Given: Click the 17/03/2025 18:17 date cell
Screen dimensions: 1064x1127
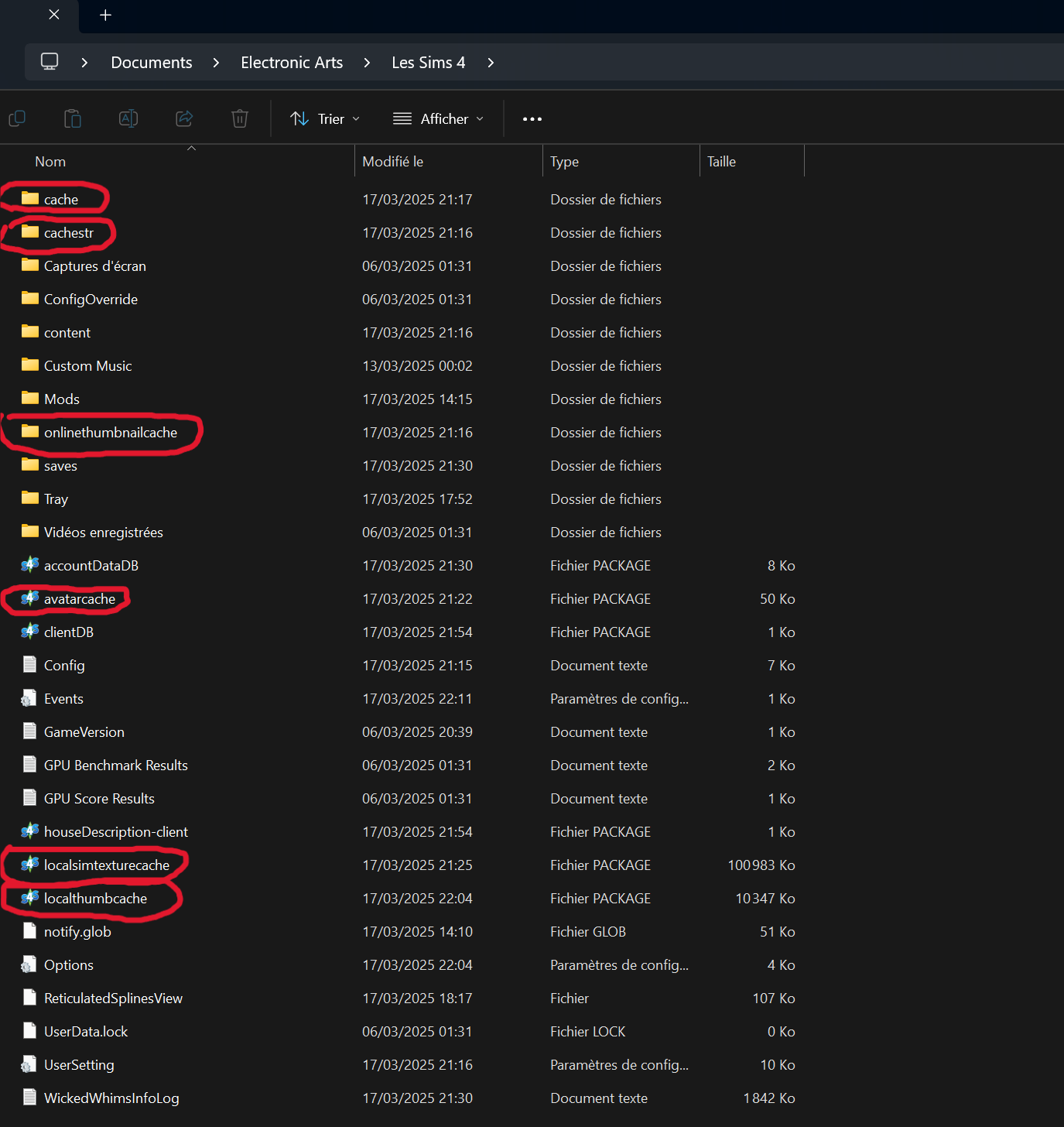Looking at the screenshot, I should click(x=417, y=999).
